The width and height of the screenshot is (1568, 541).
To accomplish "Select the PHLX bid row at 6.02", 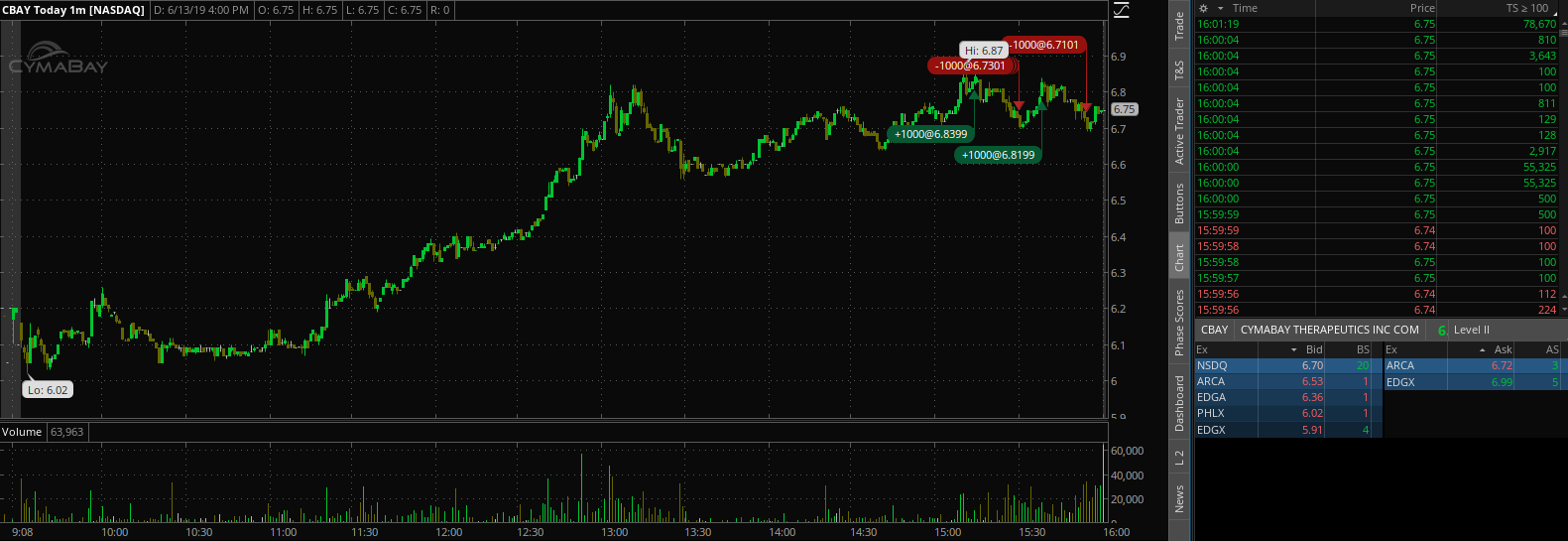I will 1287,413.
